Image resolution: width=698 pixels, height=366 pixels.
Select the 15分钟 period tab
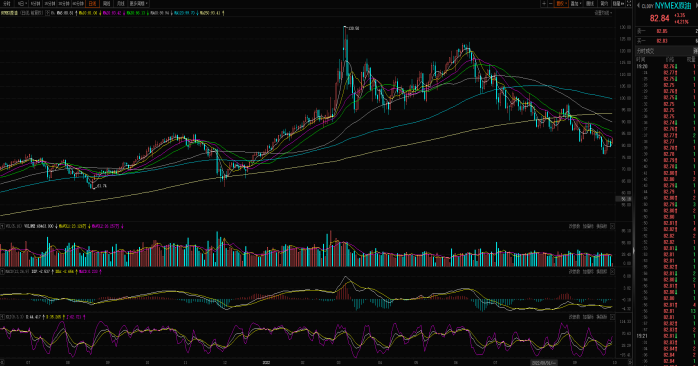[49, 4]
